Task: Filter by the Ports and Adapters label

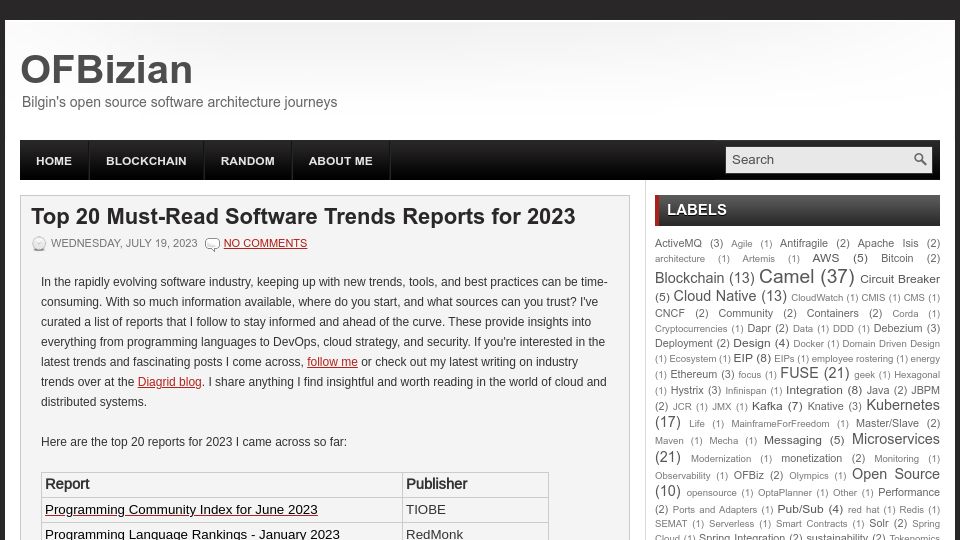Action: [x=714, y=509]
